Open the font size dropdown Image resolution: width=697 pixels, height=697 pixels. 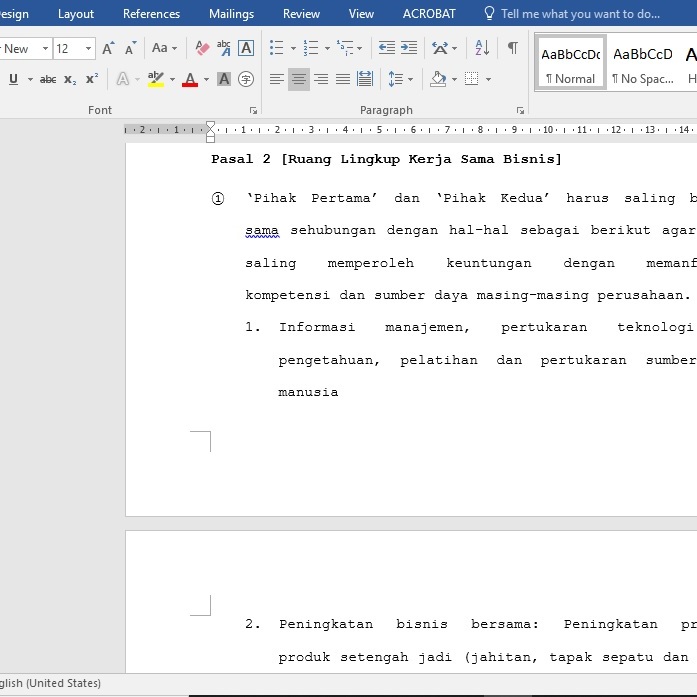[x=89, y=48]
